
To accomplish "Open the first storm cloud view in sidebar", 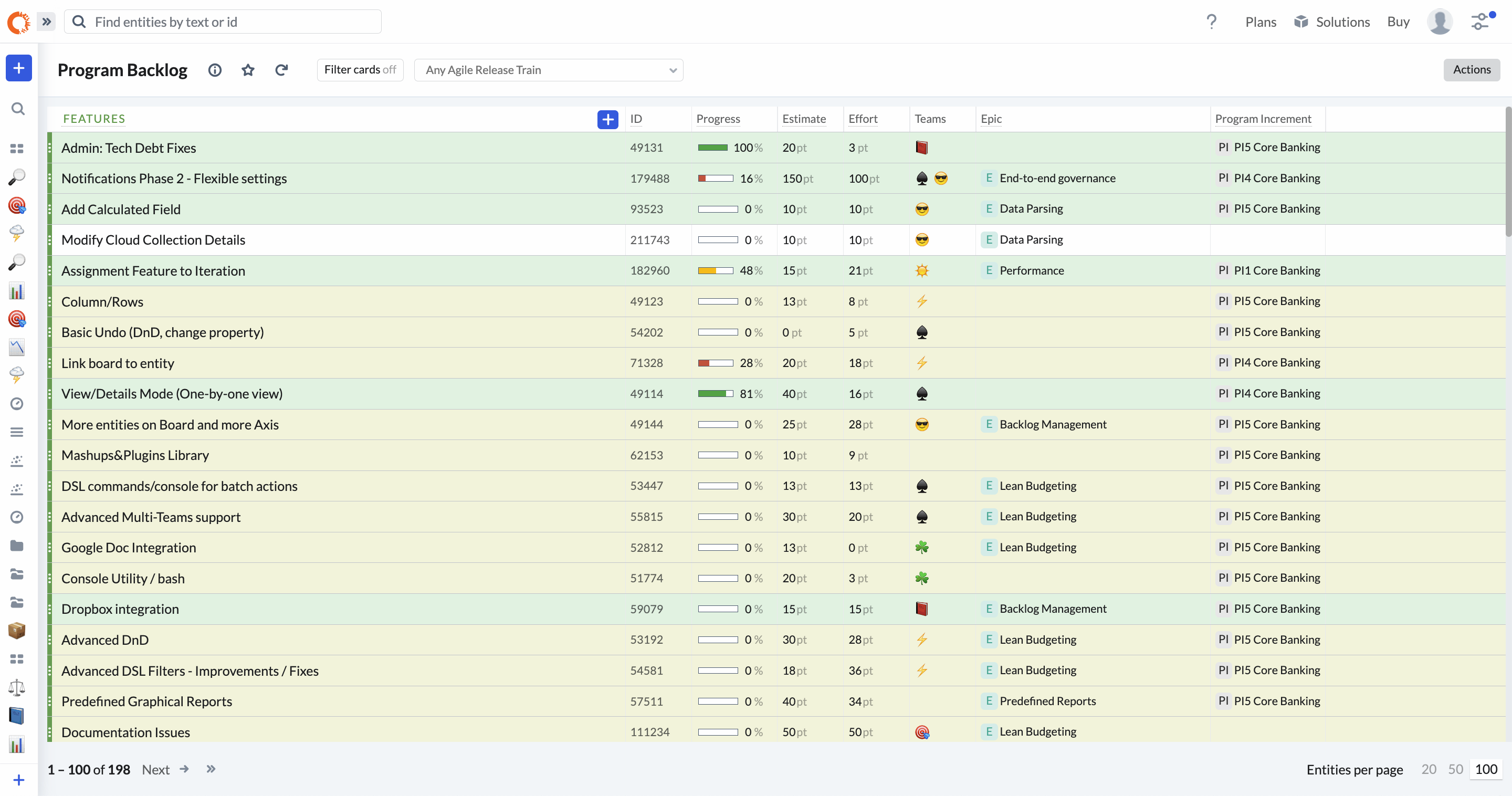I will (17, 234).
